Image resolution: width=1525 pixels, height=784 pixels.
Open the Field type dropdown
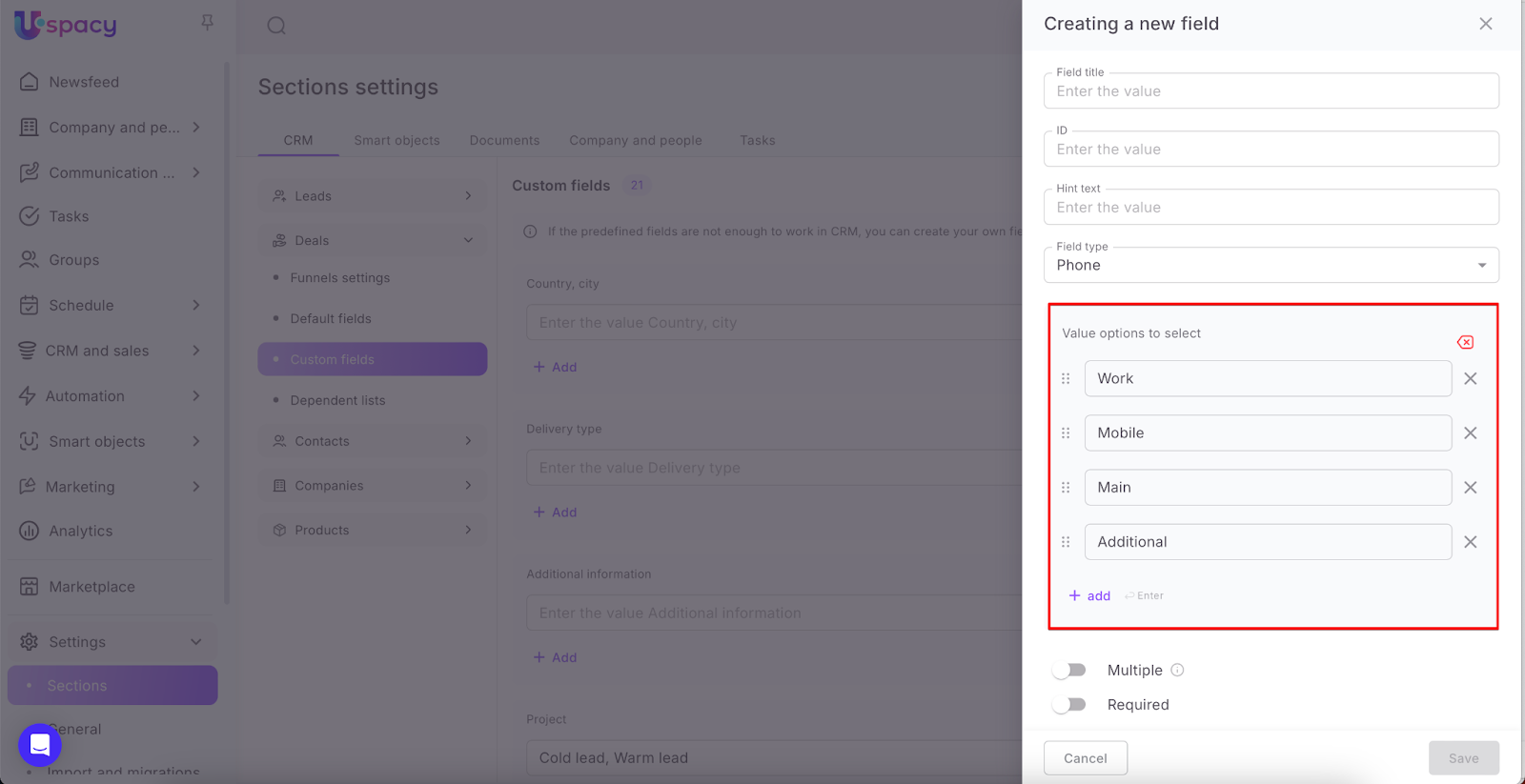click(x=1271, y=266)
